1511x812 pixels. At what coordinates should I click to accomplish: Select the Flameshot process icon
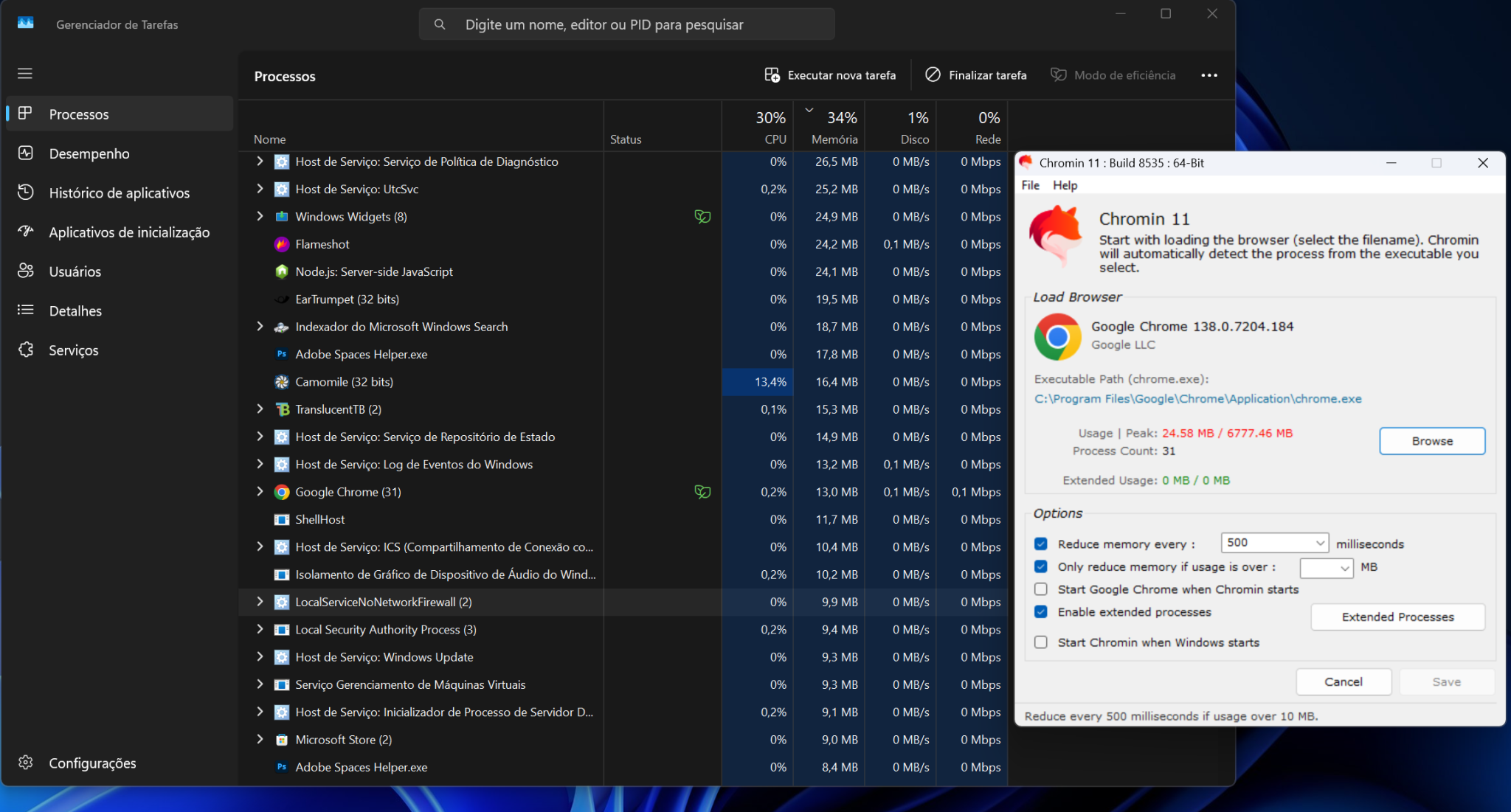click(282, 244)
